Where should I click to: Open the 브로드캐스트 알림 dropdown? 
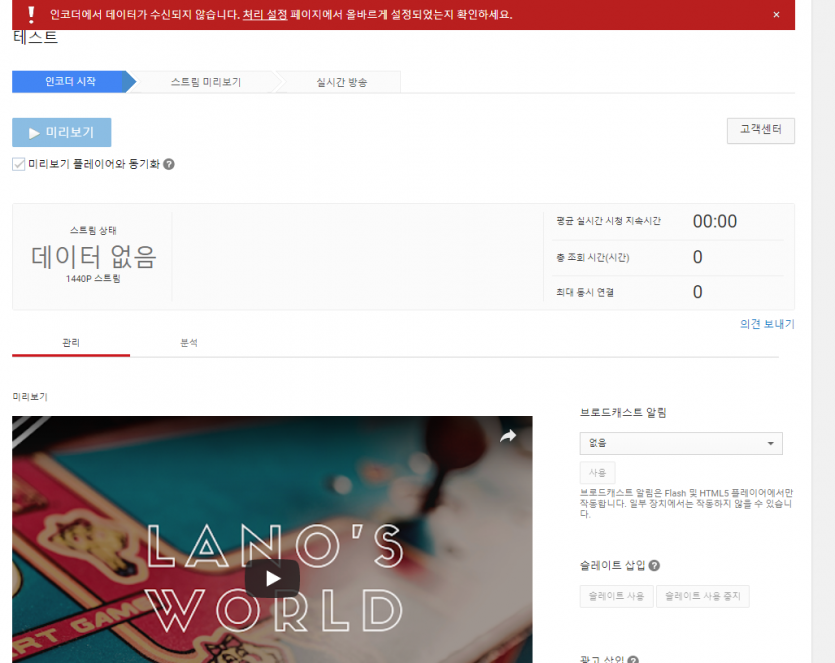click(681, 443)
